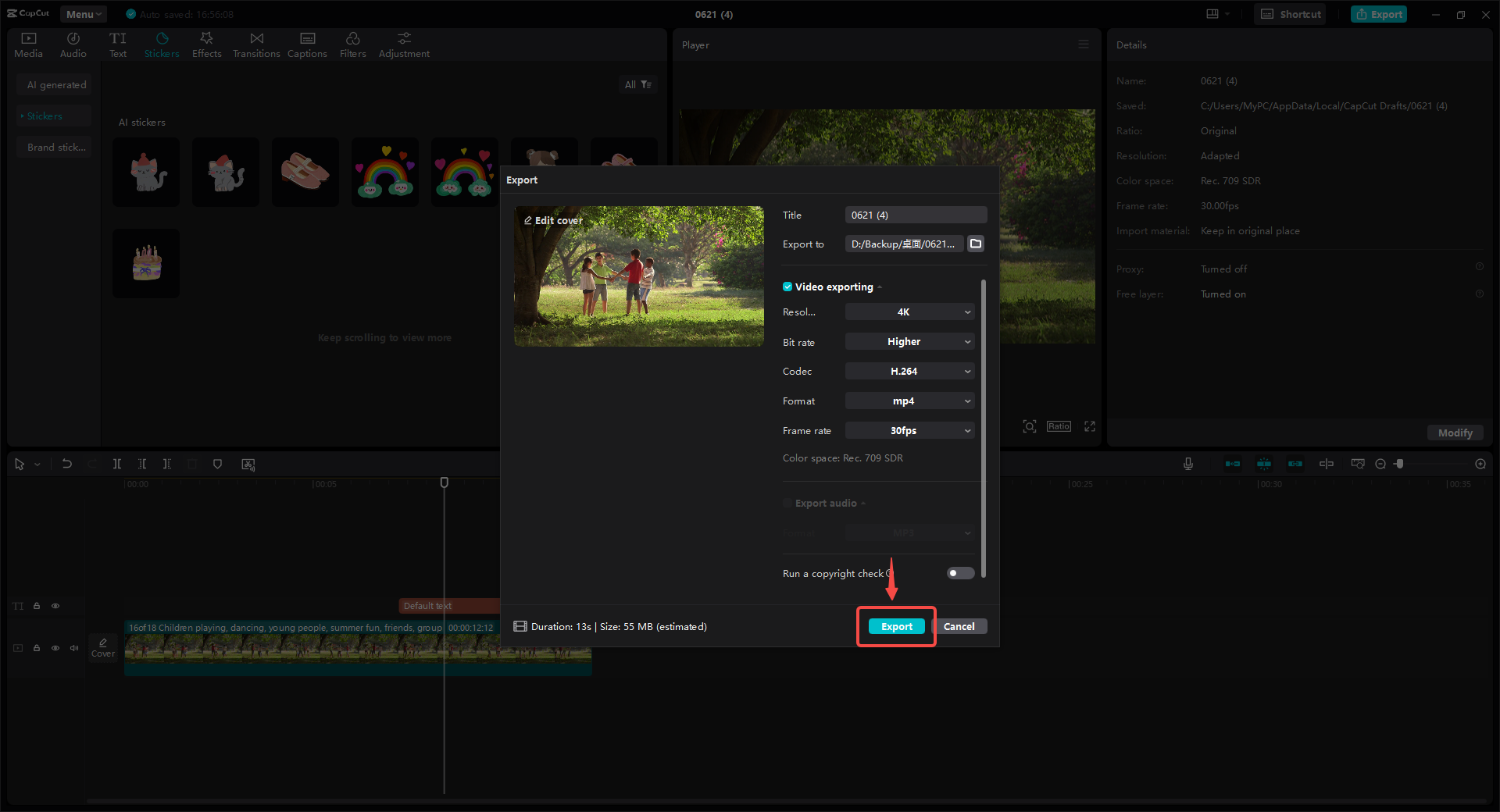Image resolution: width=1500 pixels, height=812 pixels.
Task: Open the Frame rate dropdown showing 30fps
Action: point(909,430)
